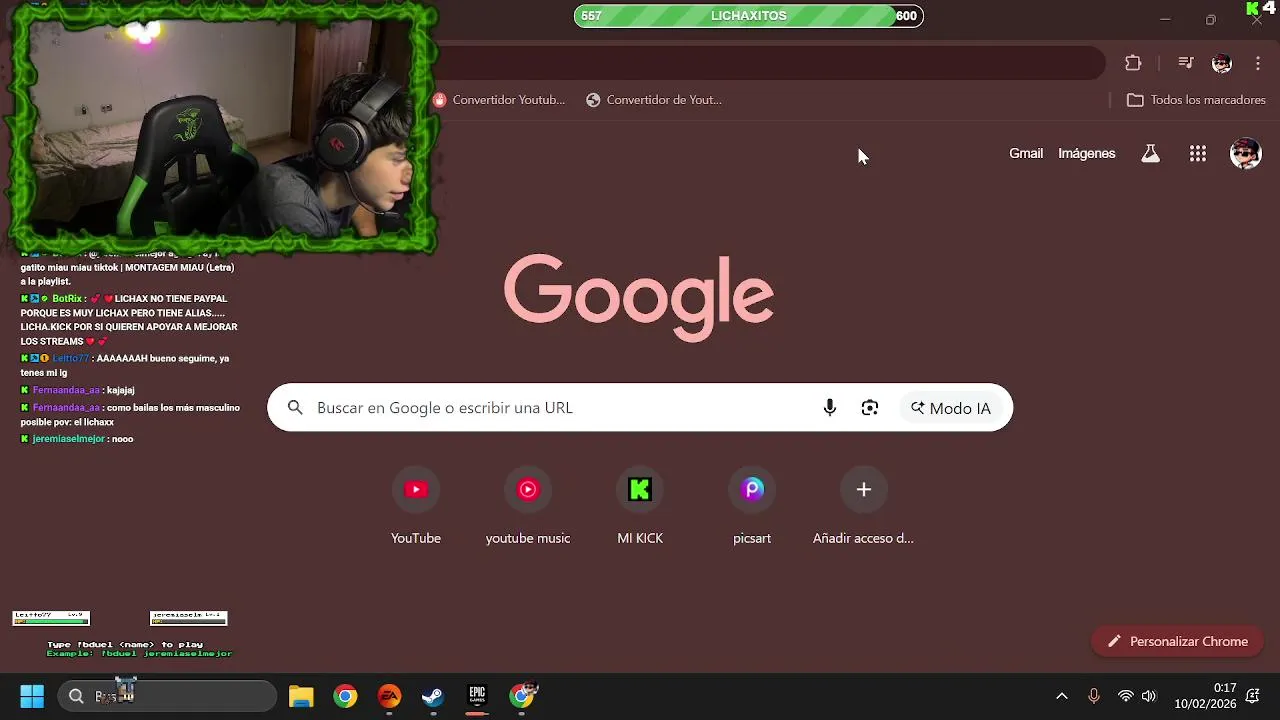Viewport: 1280px width, 720px height.
Task: Open the Chrome profile avatar in the toolbar
Action: [1222, 63]
